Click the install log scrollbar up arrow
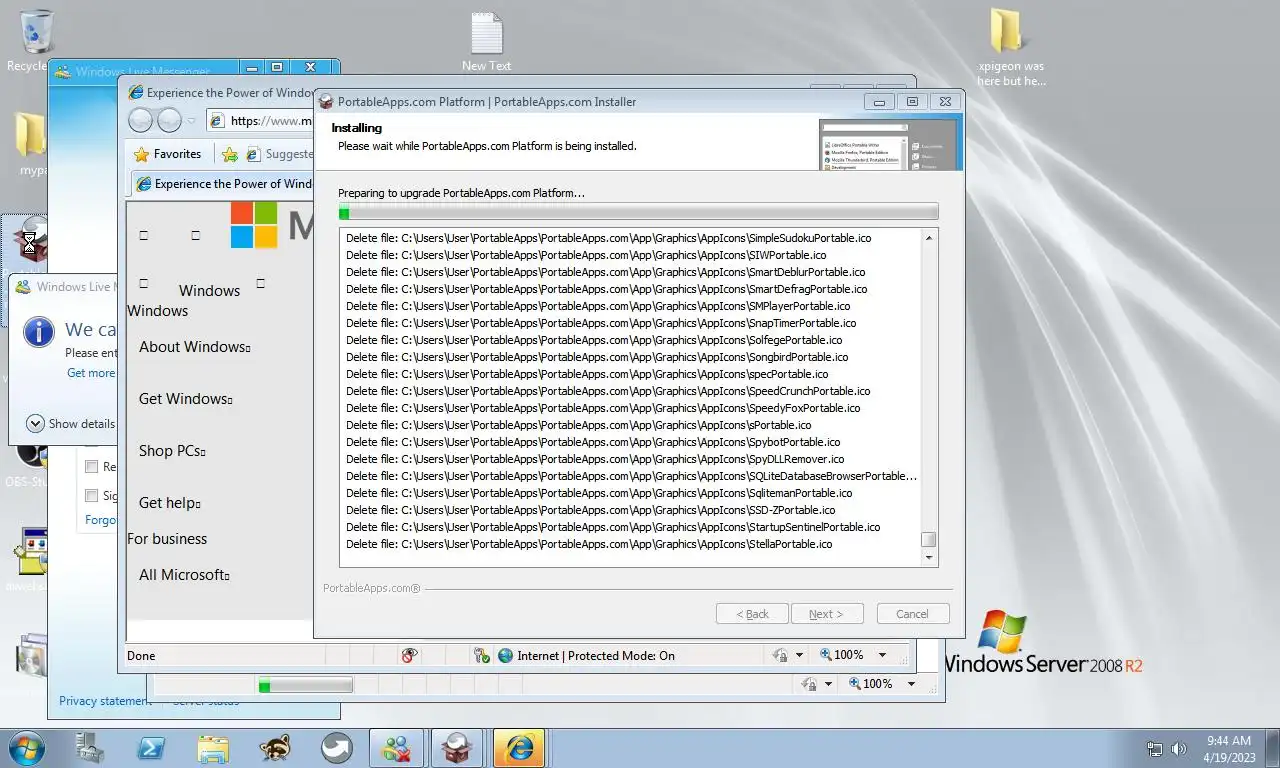 pos(929,238)
